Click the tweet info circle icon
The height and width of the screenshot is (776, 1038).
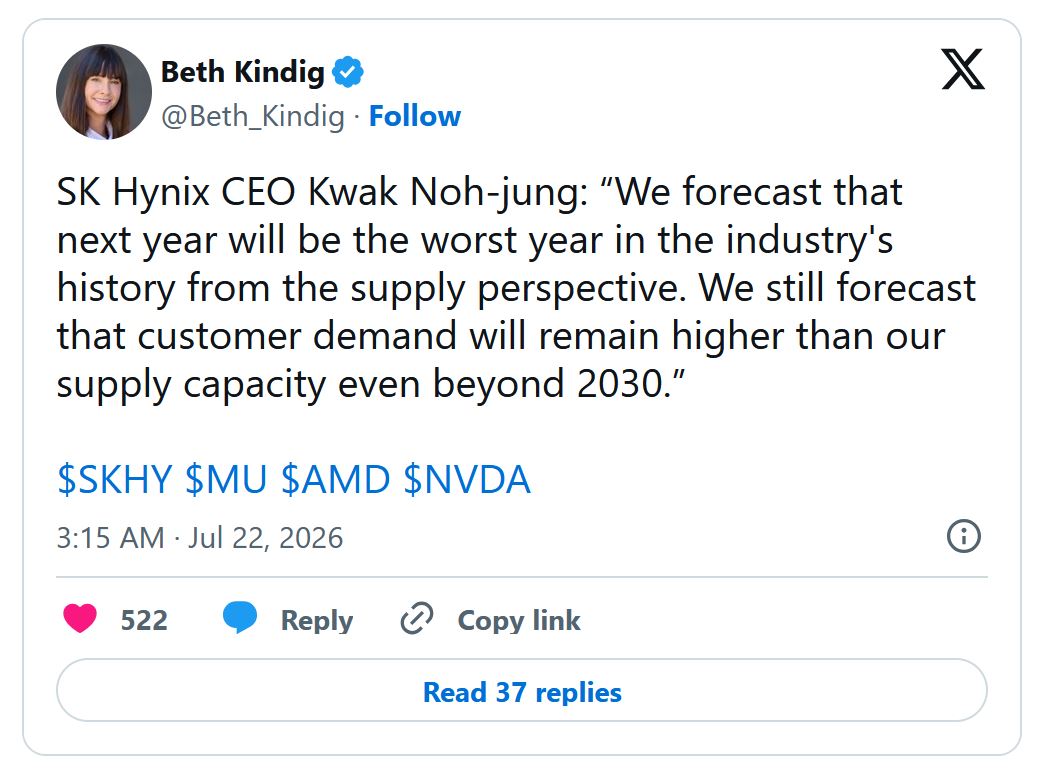[x=964, y=536]
